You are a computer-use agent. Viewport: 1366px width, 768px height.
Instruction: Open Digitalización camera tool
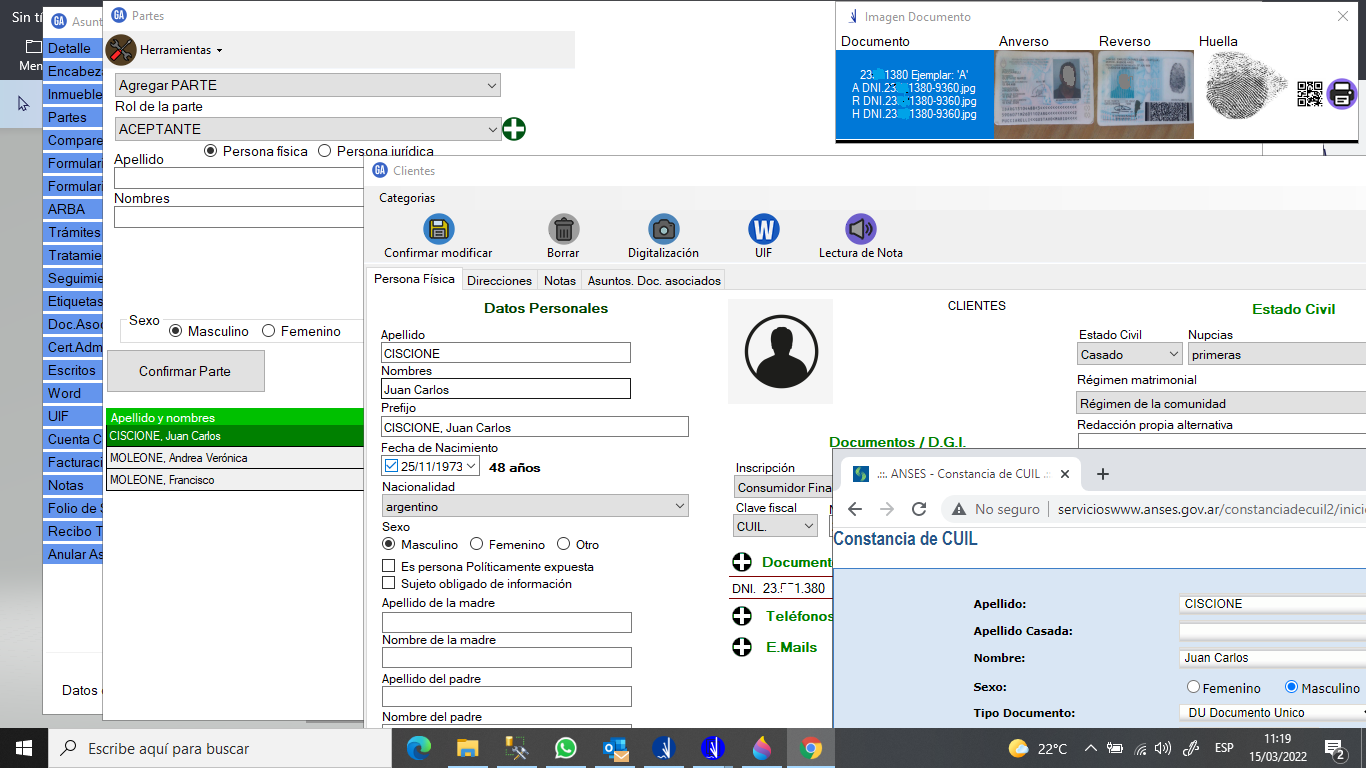(663, 229)
